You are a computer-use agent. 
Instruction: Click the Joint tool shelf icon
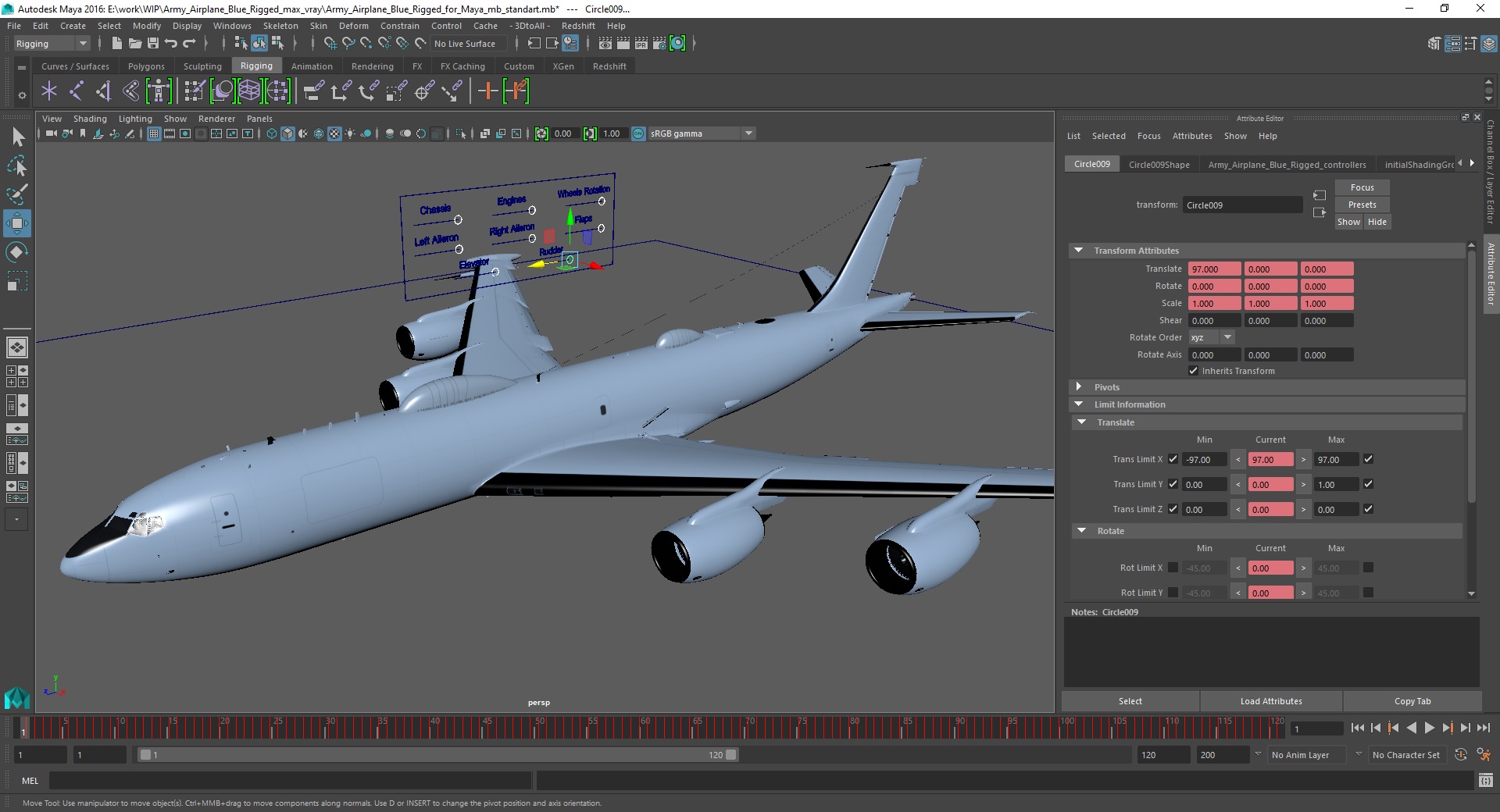tap(77, 91)
